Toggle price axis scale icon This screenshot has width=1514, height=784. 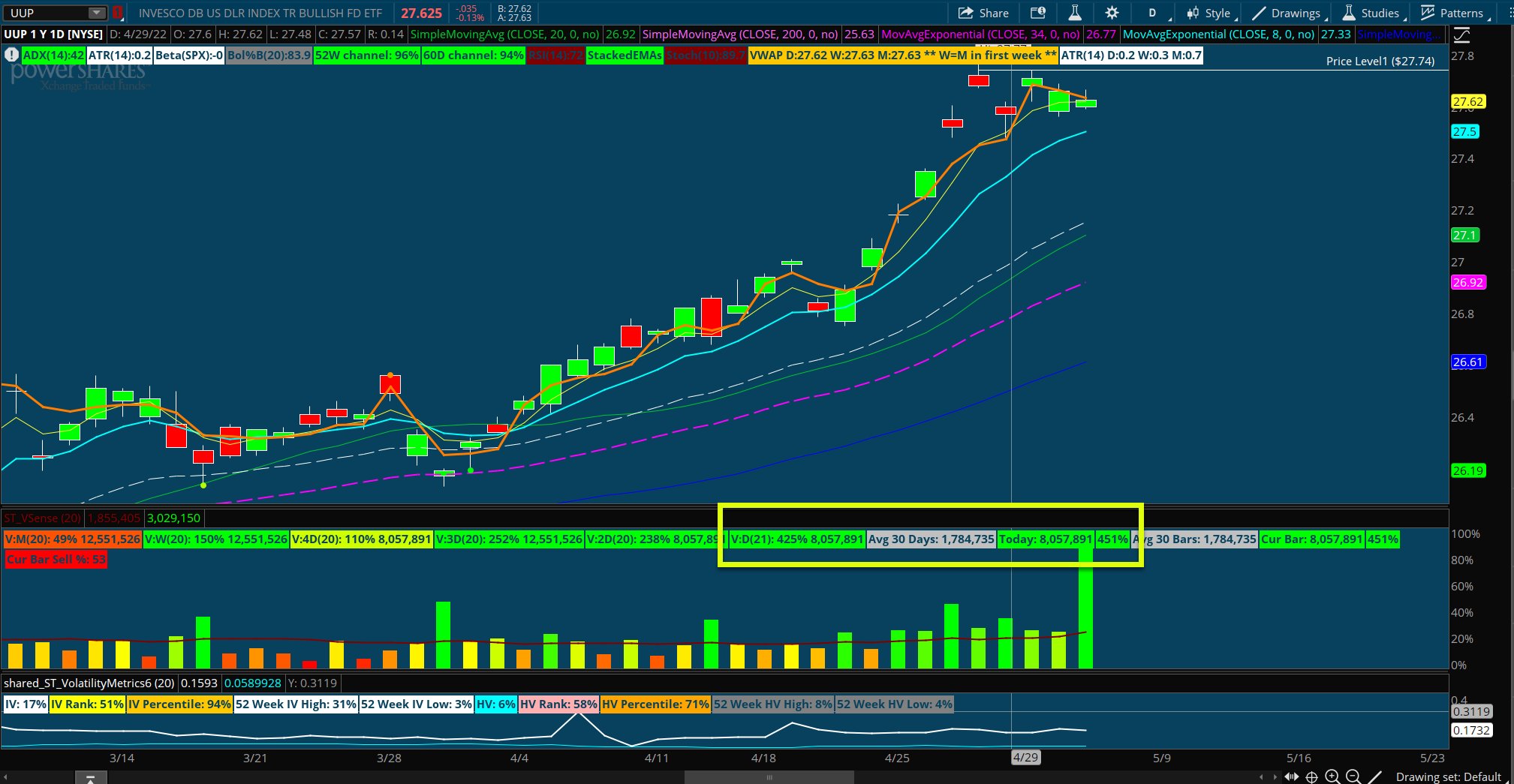[x=1461, y=35]
